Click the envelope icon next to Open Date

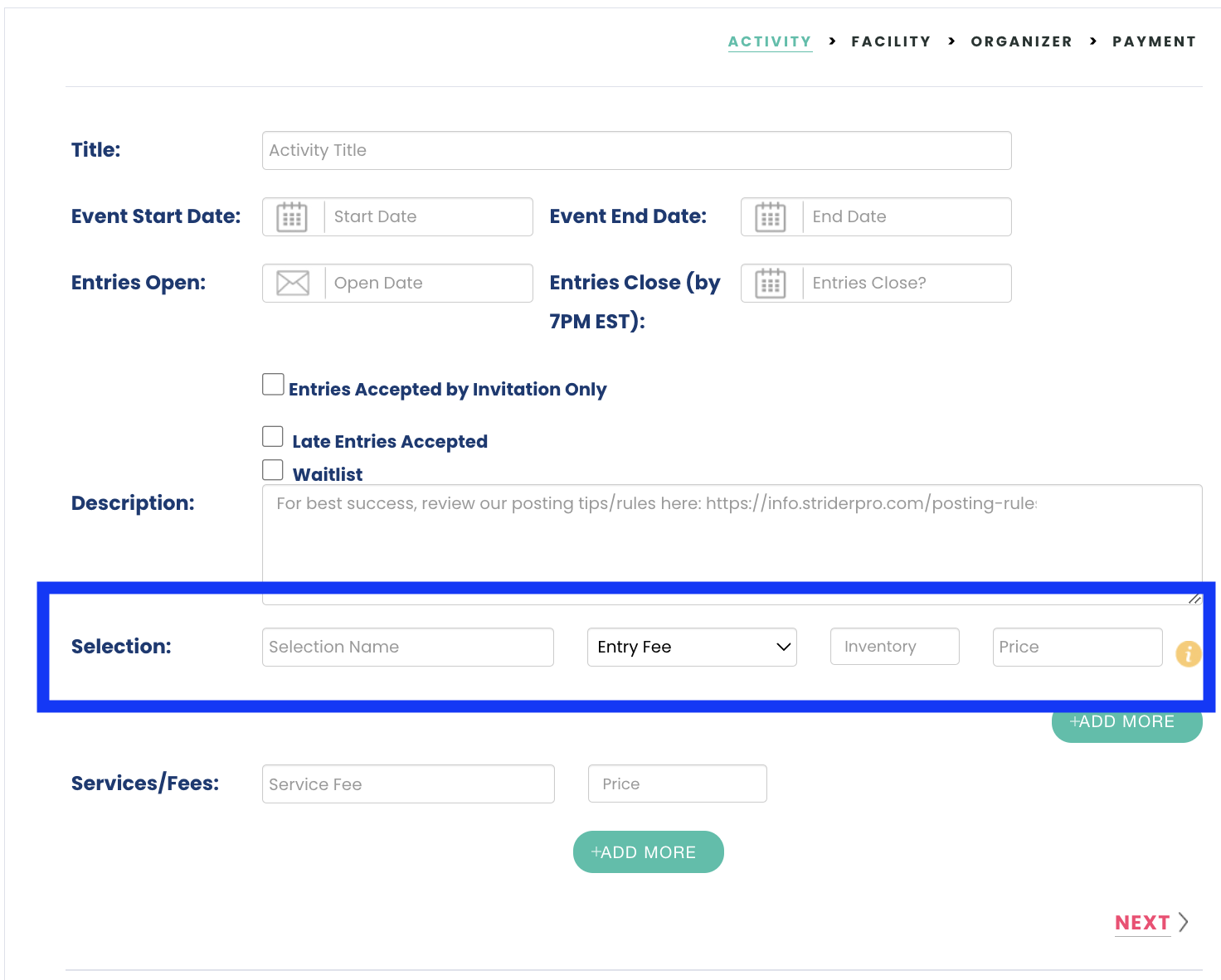(292, 283)
